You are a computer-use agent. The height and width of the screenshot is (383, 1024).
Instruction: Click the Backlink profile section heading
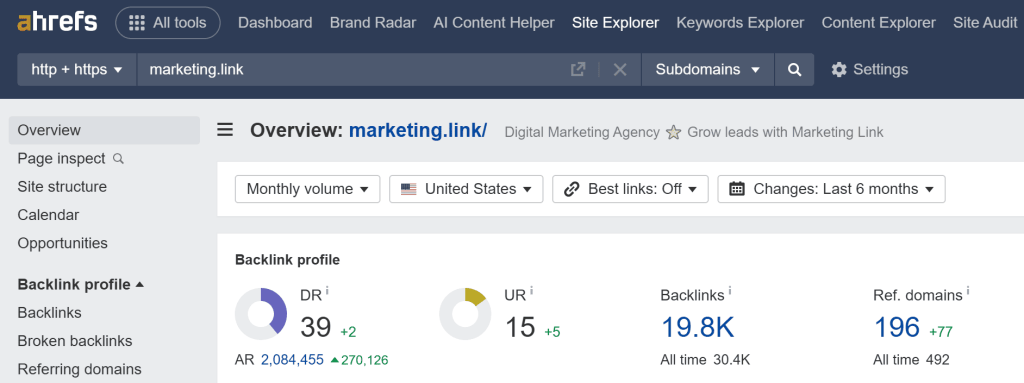pyautogui.click(x=287, y=260)
